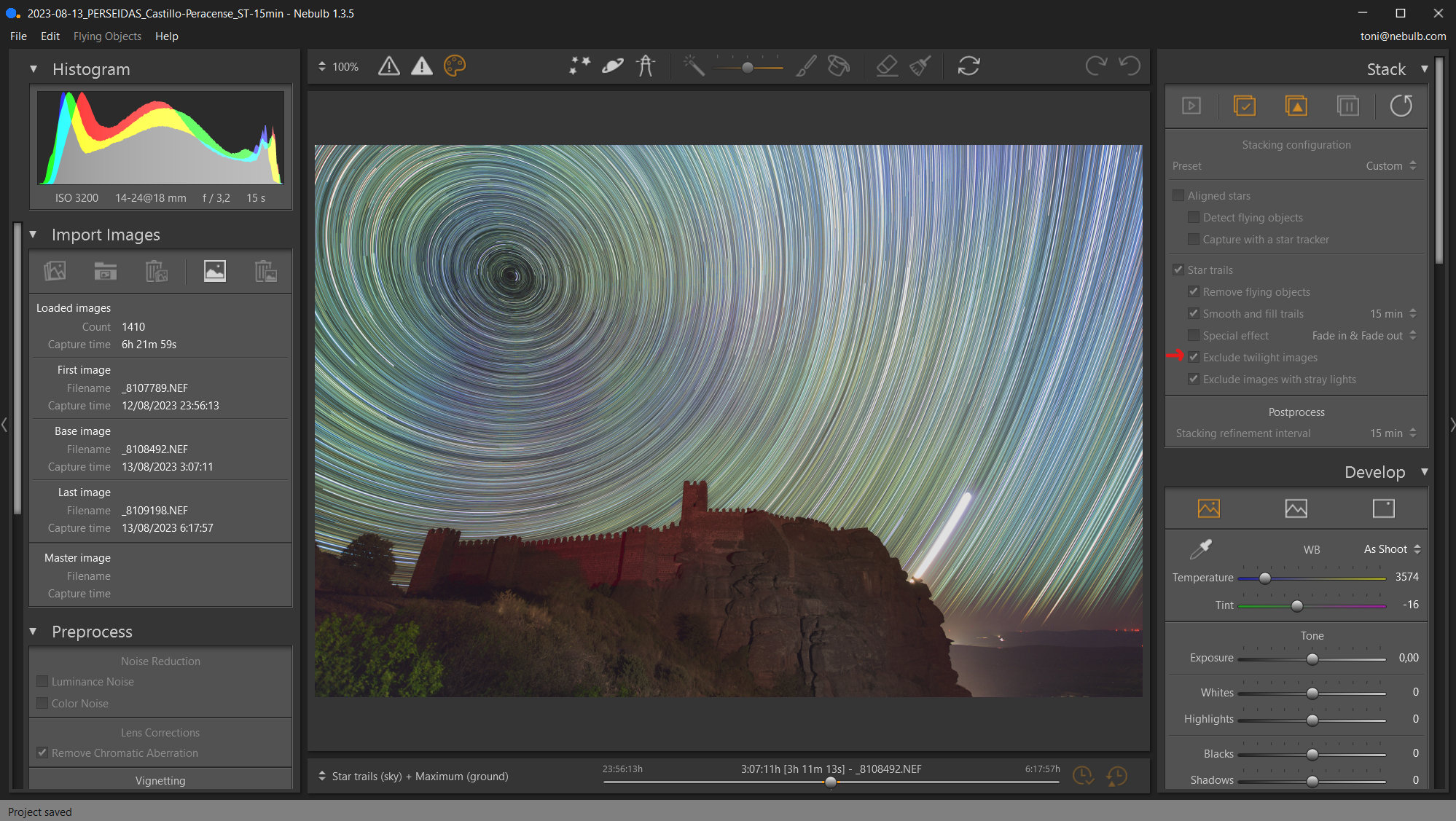This screenshot has height=821, width=1456.
Task: Click the clock backward icon in timeline
Action: 1116,776
